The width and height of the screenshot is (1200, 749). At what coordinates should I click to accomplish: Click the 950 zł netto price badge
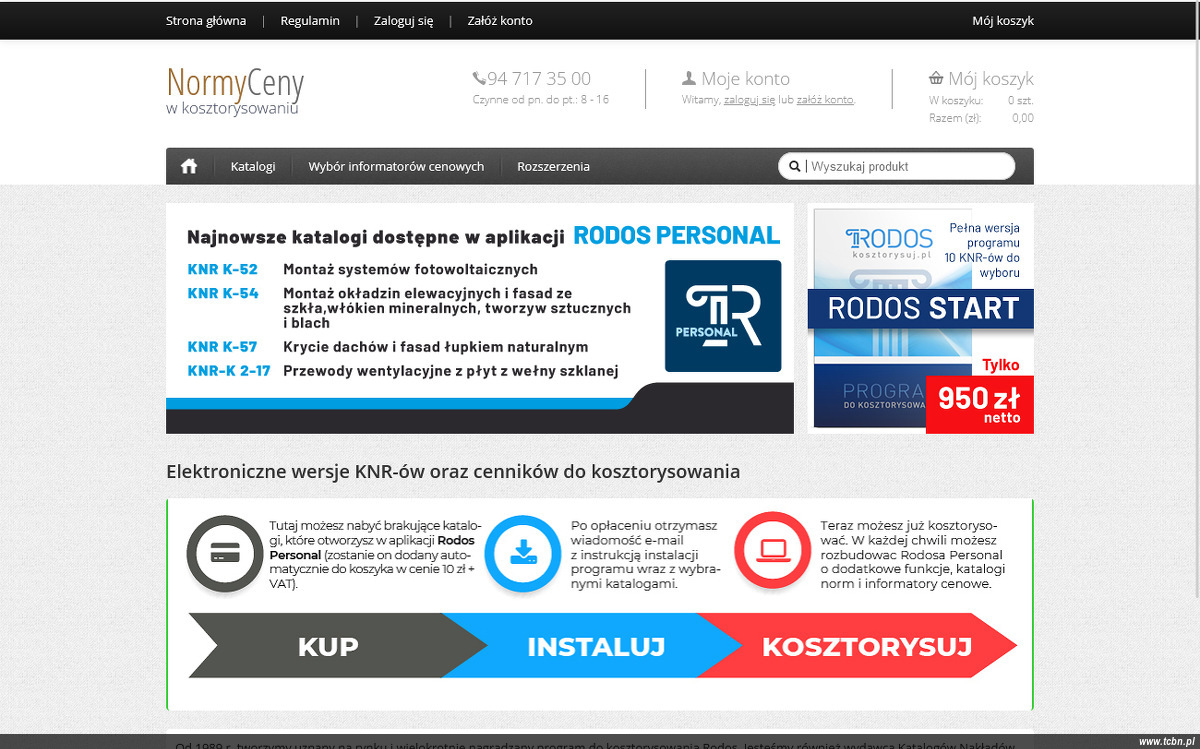click(x=980, y=404)
